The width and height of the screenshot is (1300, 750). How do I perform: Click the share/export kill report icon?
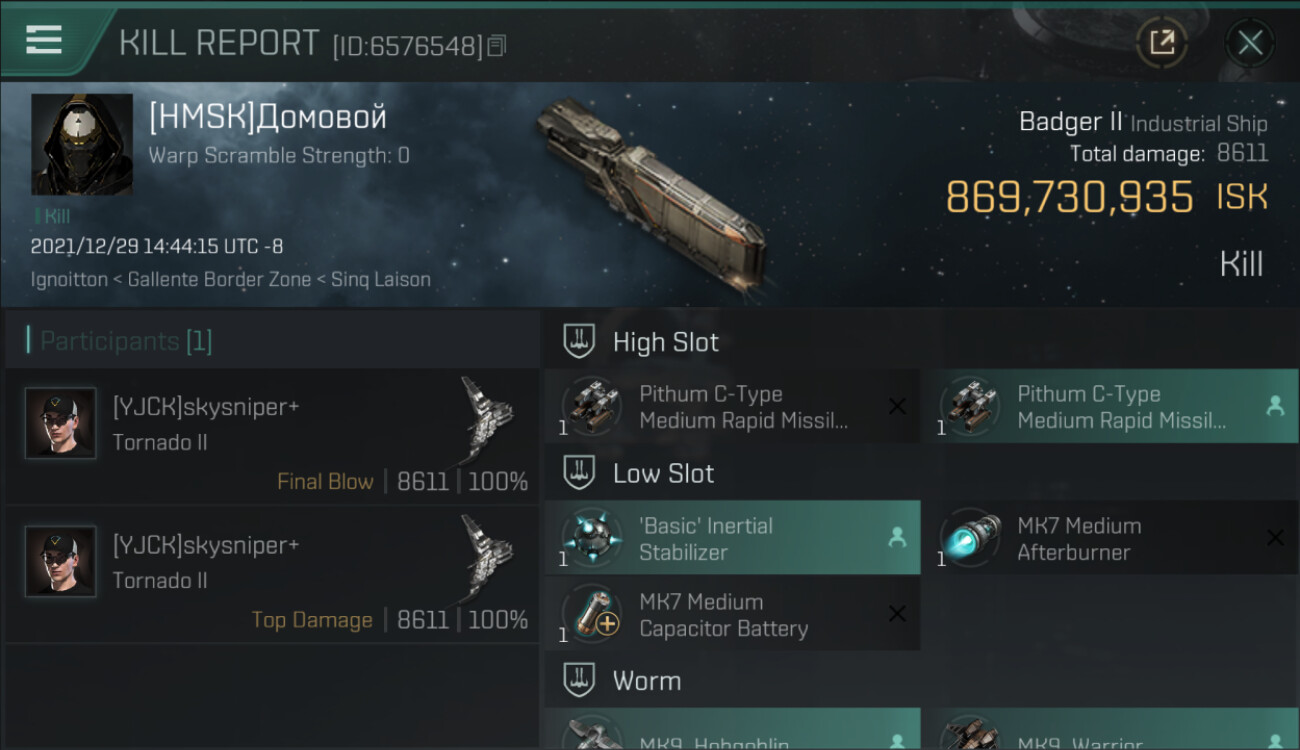pyautogui.click(x=1162, y=42)
